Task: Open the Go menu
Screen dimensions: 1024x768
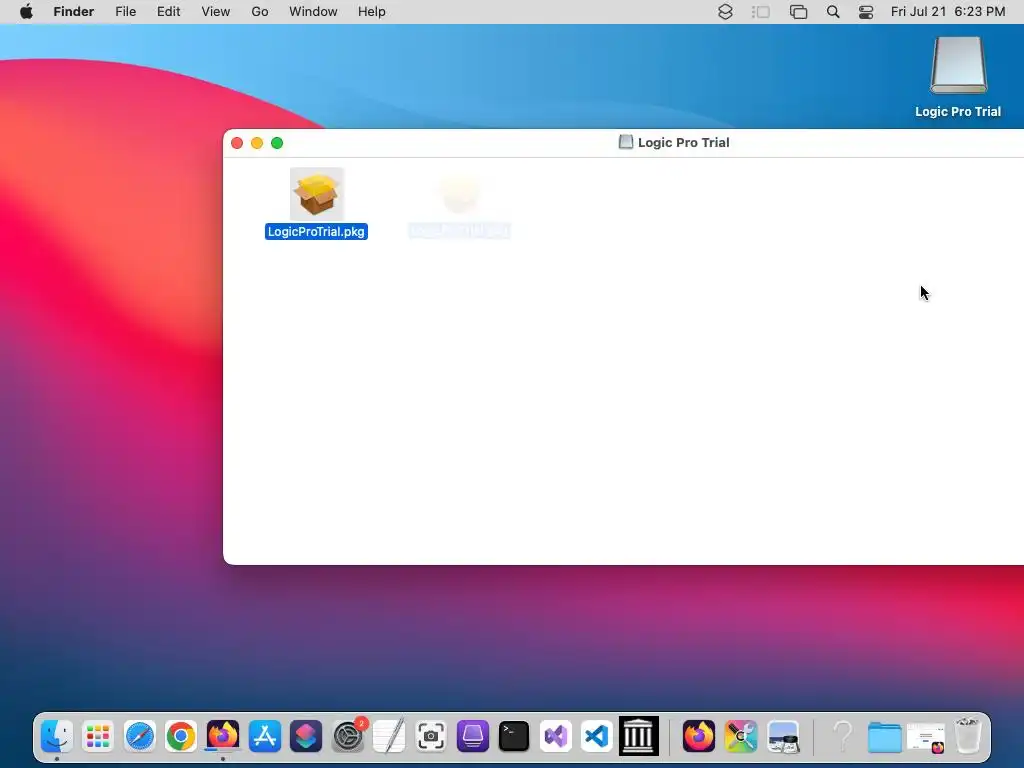Action: point(260,12)
